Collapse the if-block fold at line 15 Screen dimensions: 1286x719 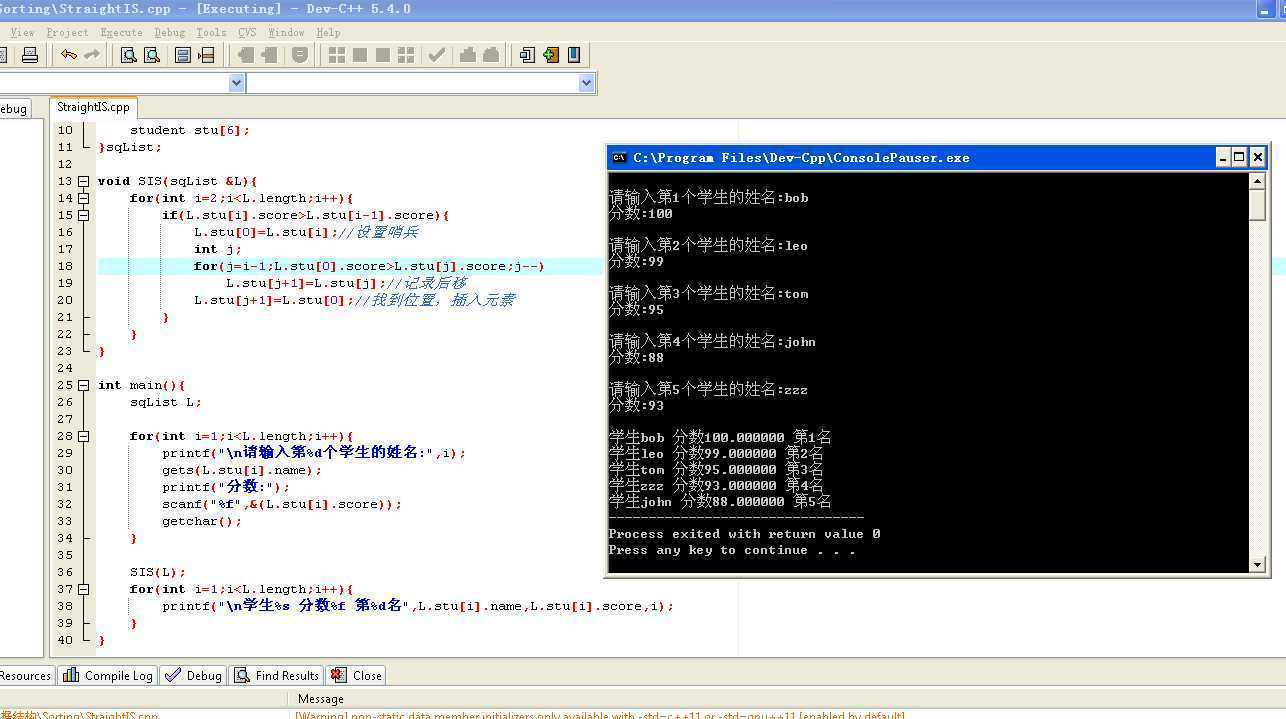[x=84, y=215]
